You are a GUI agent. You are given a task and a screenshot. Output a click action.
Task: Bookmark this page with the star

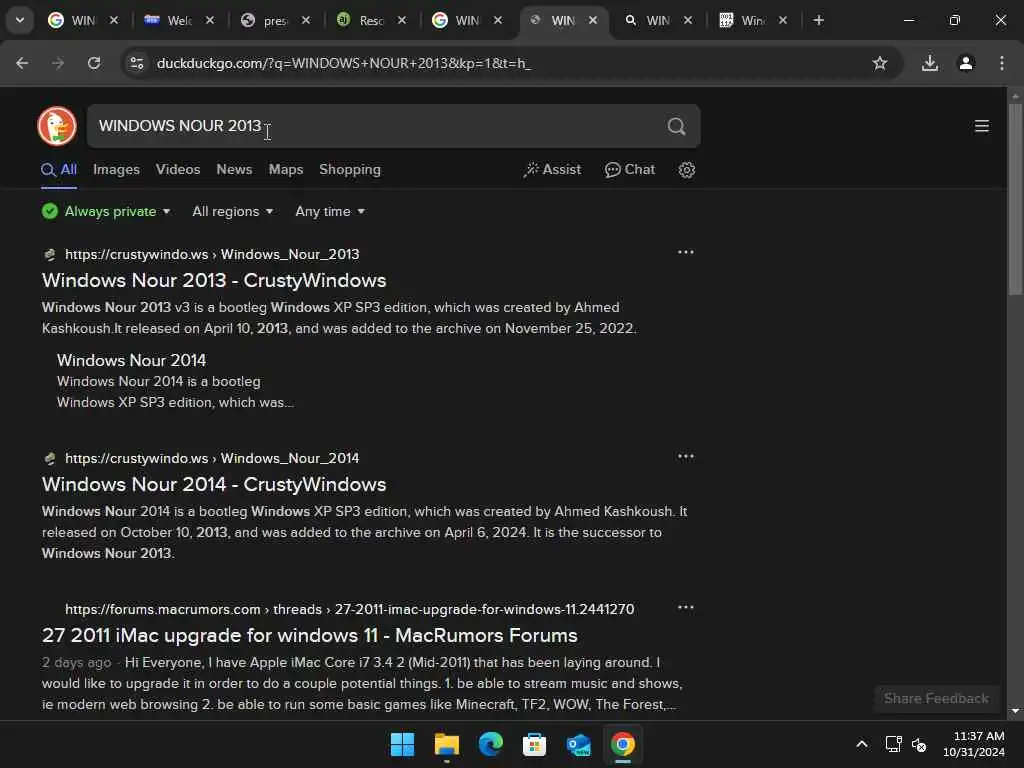click(880, 63)
